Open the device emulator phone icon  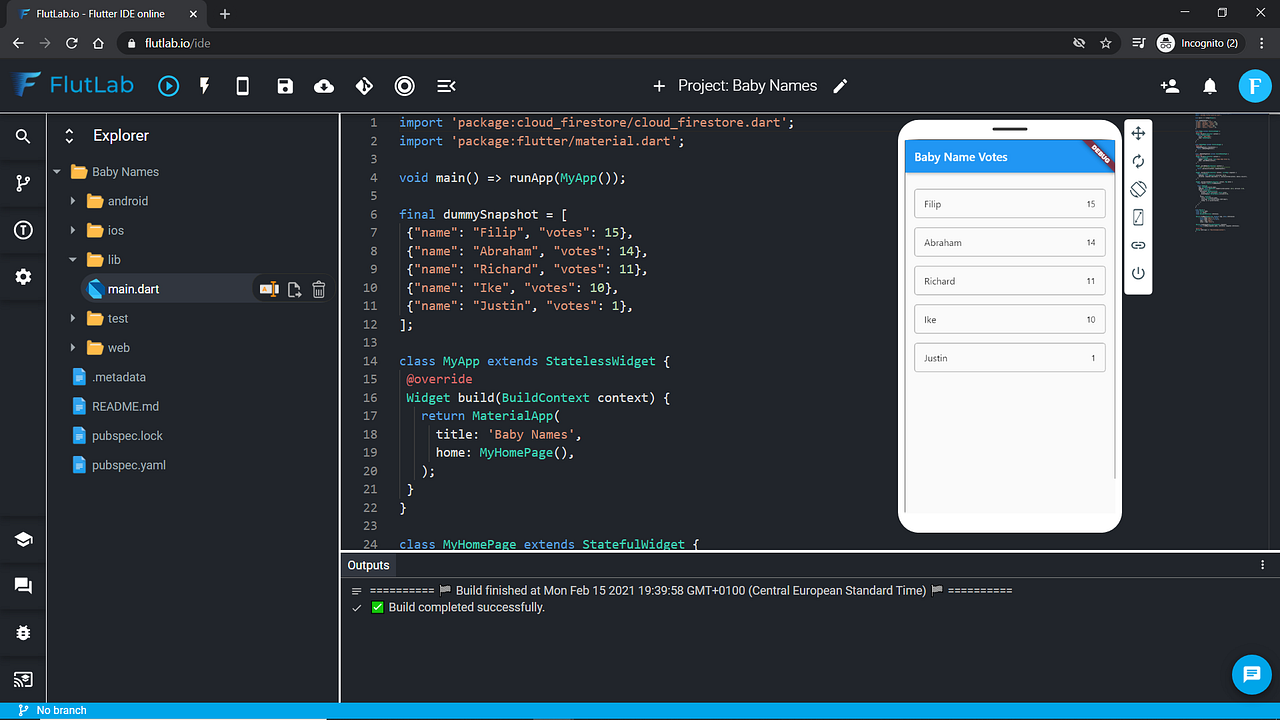[x=242, y=86]
